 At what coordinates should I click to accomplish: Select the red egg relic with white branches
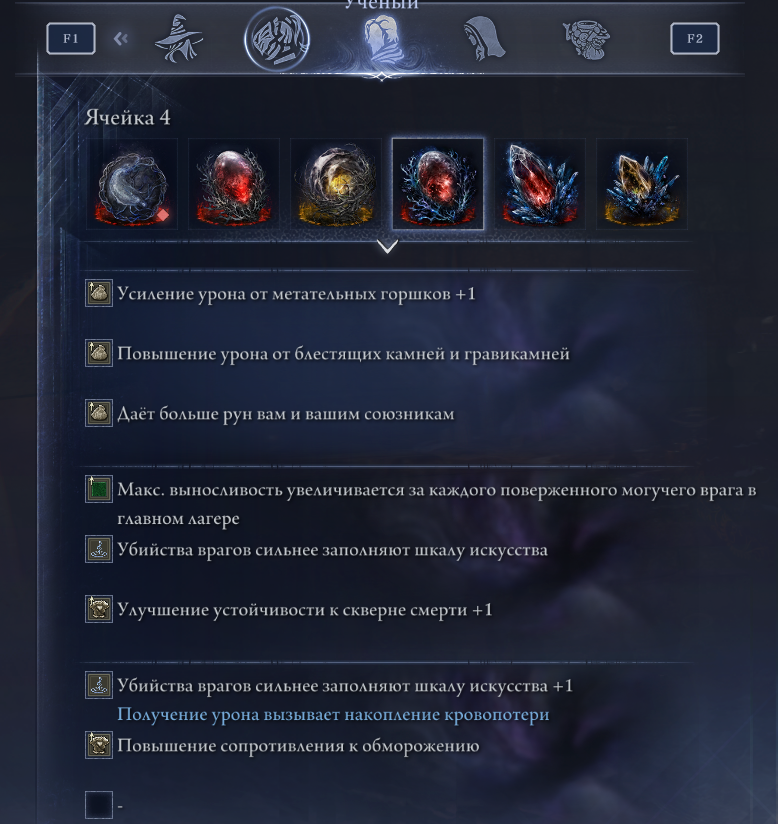(x=234, y=184)
